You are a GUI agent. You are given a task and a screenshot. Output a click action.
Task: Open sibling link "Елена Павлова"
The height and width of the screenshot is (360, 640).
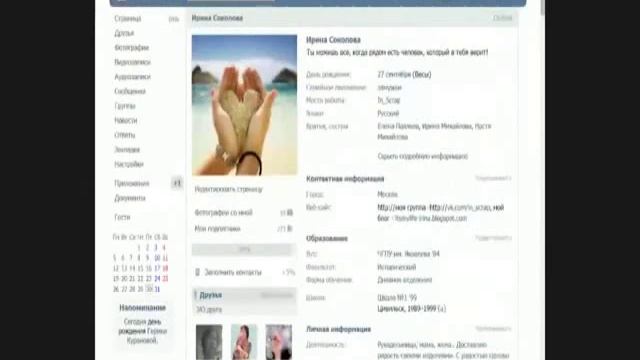398,127
